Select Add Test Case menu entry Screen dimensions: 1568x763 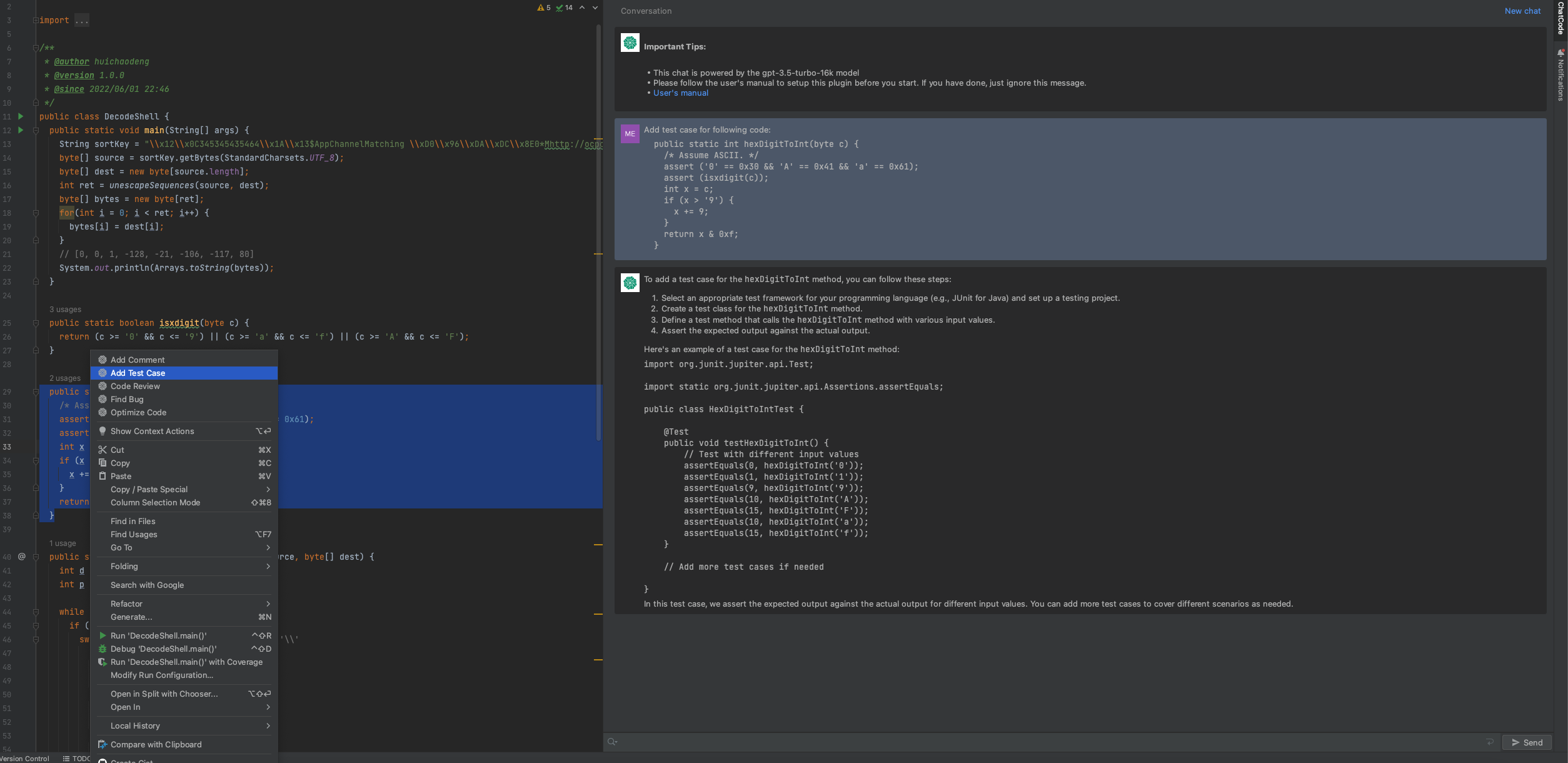(138, 373)
